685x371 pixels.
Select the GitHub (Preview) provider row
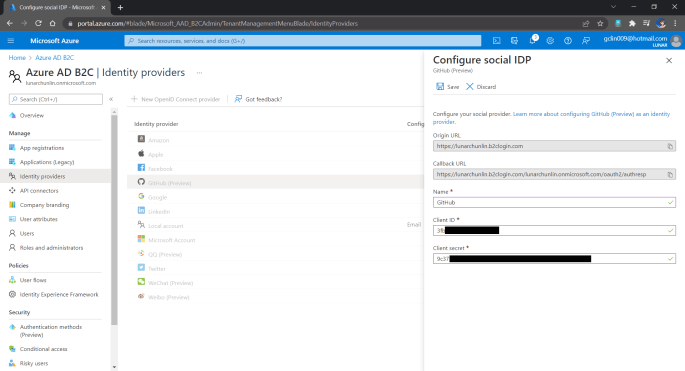(275, 183)
